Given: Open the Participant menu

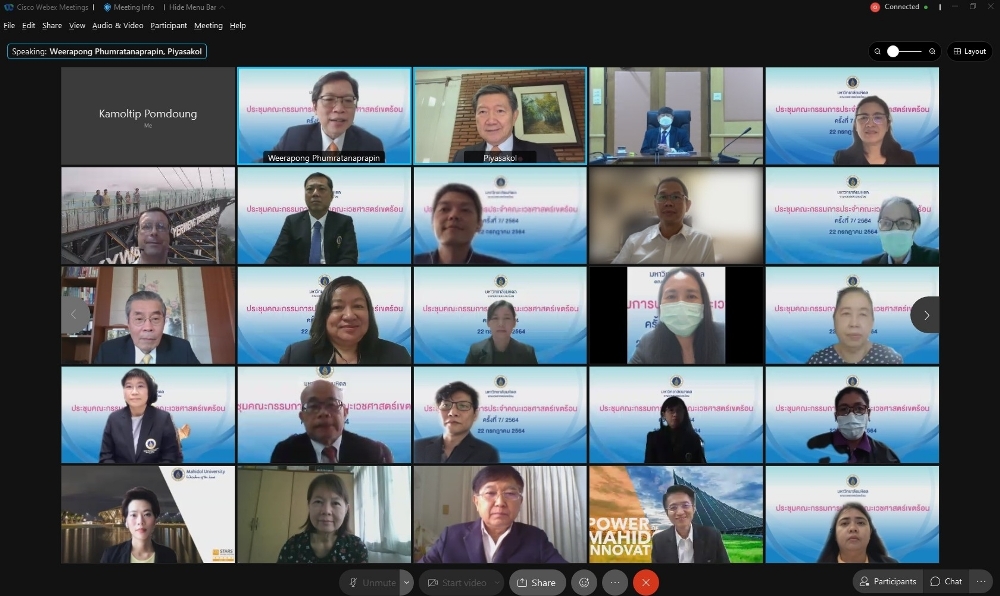Looking at the screenshot, I should [168, 25].
